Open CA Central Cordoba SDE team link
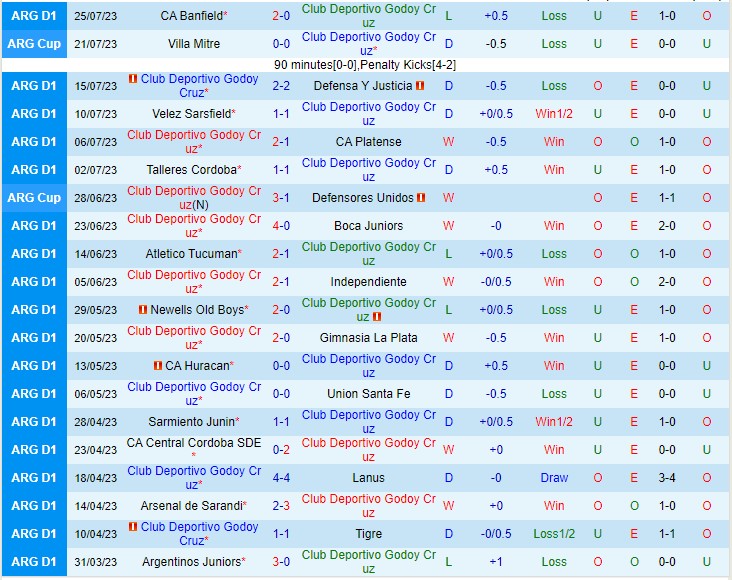 point(194,443)
